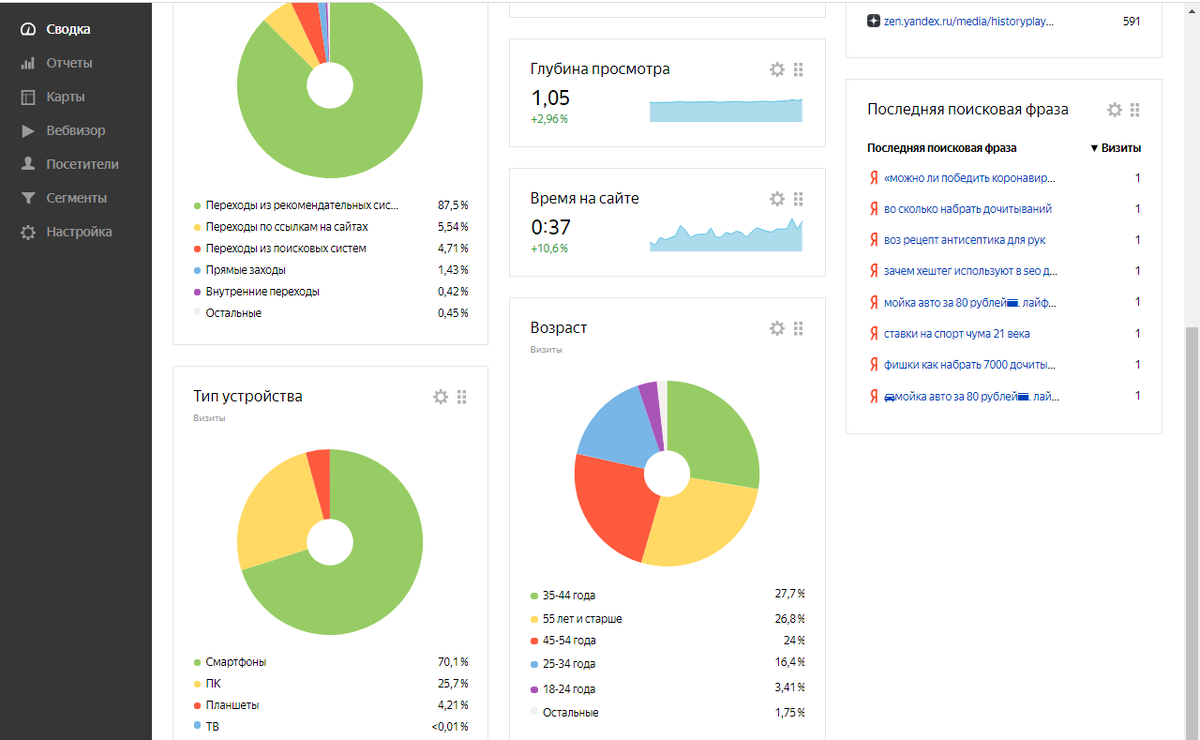Open settings gear of Последняя поисковая фраза widget
Screen dimensions: 1200x740
[1114, 110]
